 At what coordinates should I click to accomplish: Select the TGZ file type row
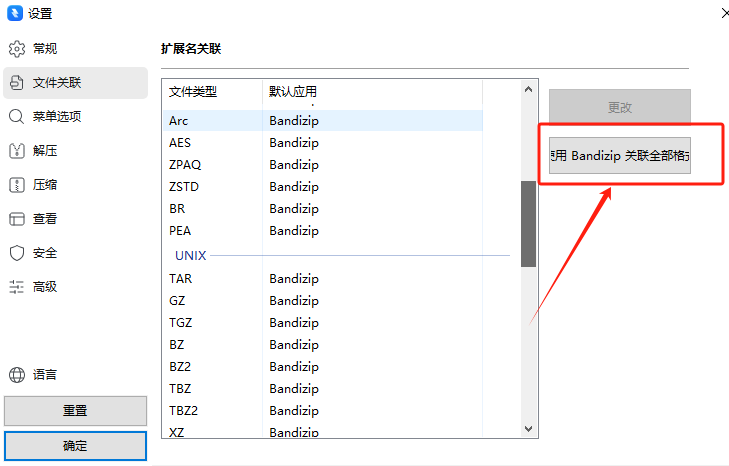coord(323,322)
